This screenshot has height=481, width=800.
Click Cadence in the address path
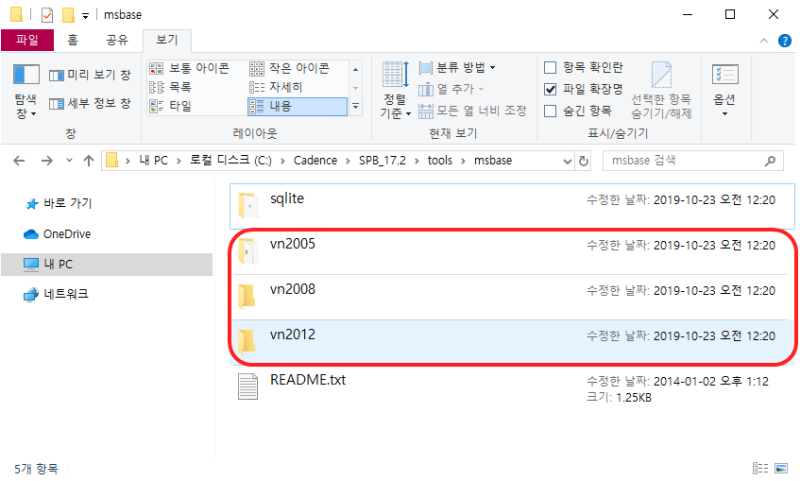[315, 161]
